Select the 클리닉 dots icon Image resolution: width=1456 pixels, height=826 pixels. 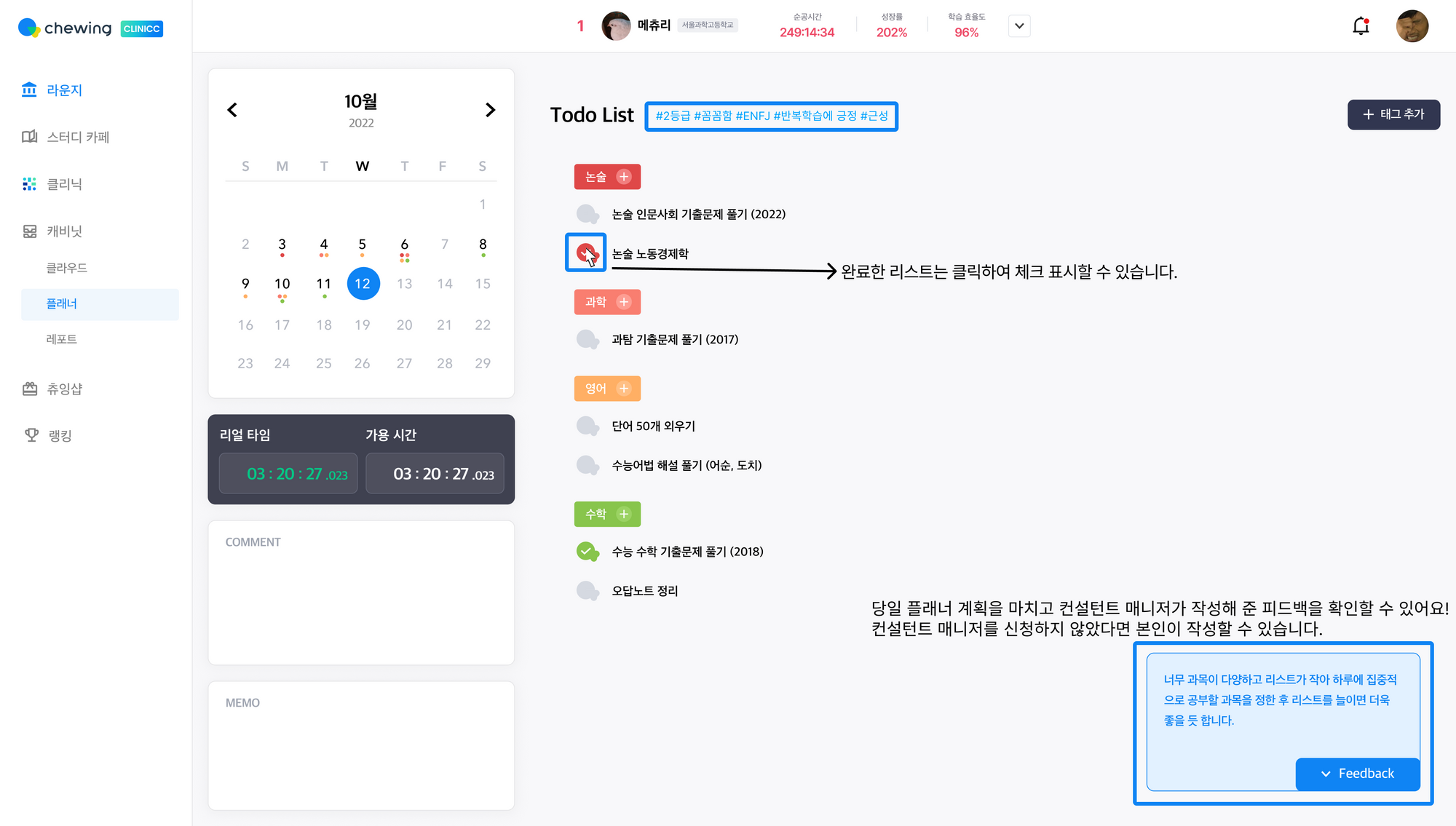tap(29, 184)
